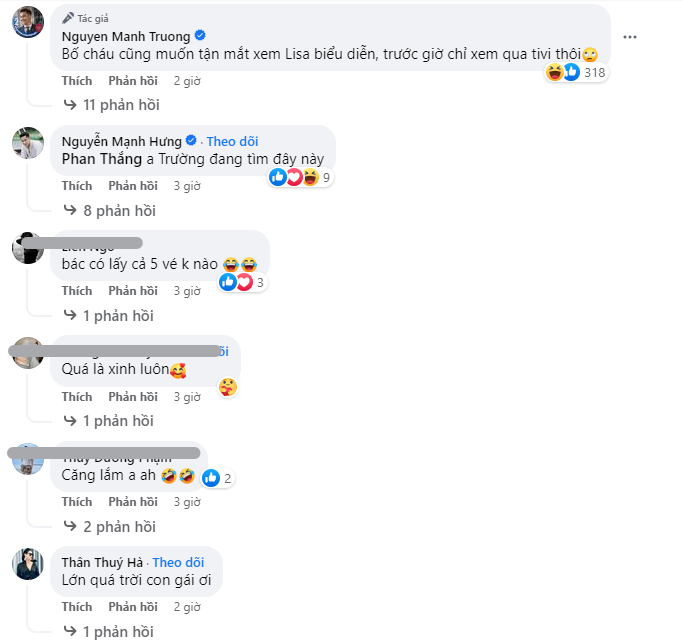Click Theo dõi next to Thân Thuý Hà
This screenshot has height=640, width=683.
coord(178,562)
